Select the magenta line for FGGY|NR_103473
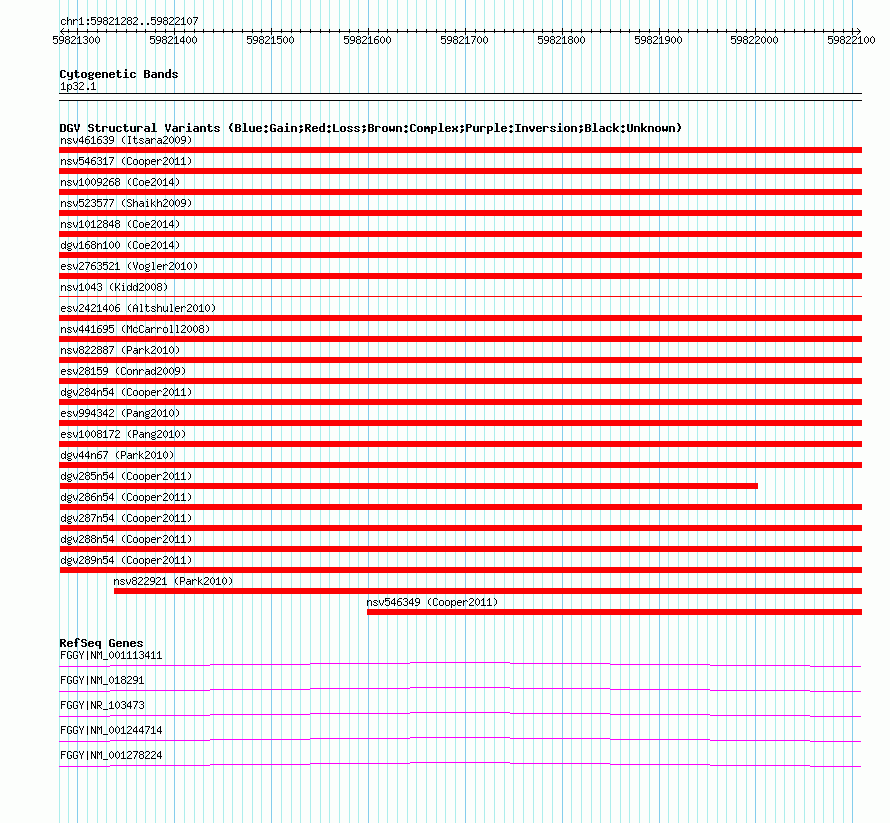This screenshot has height=823, width=890. coord(460,714)
